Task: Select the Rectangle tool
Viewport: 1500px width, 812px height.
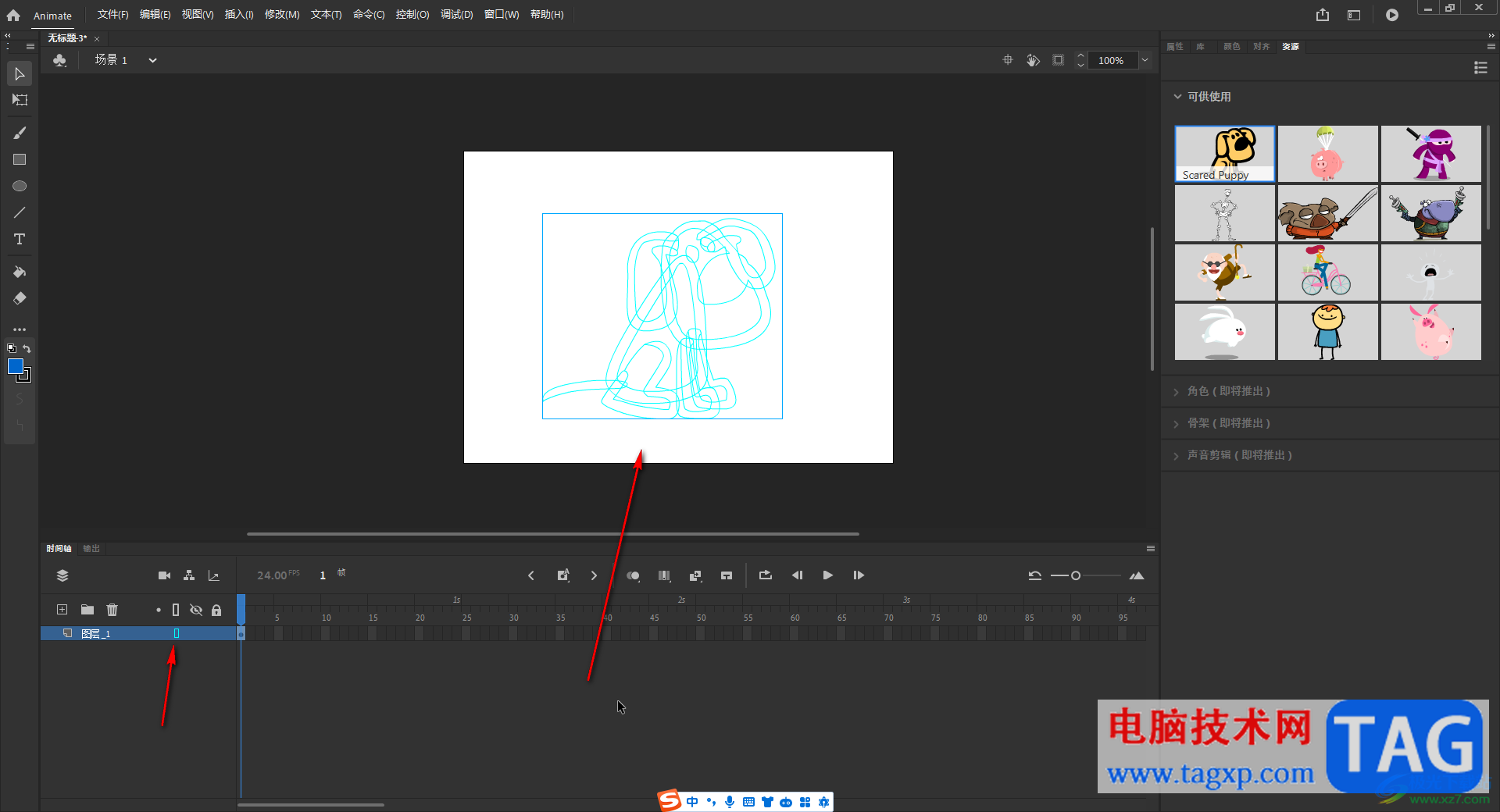Action: coord(20,159)
